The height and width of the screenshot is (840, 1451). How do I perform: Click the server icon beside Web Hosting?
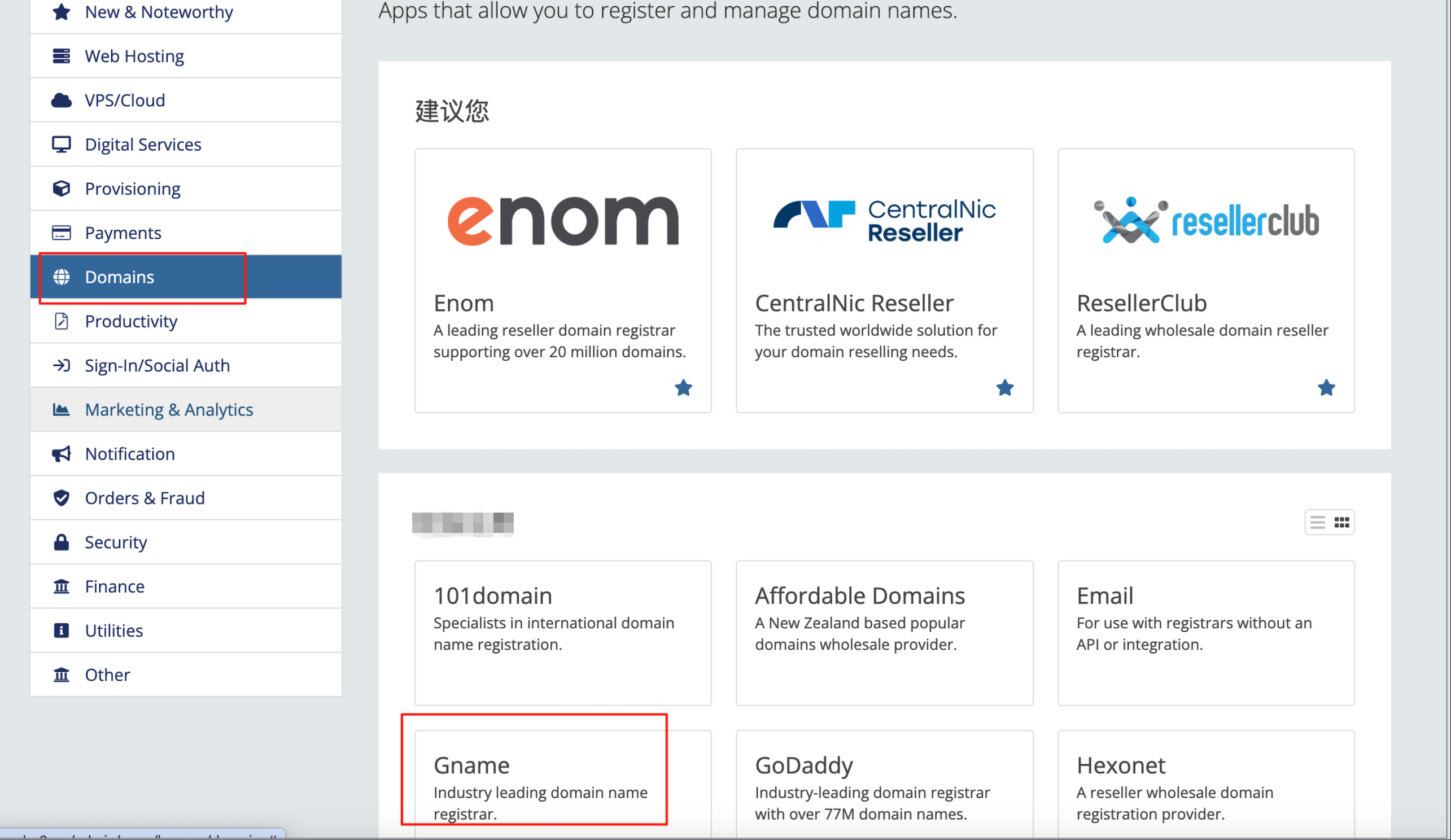coord(61,56)
